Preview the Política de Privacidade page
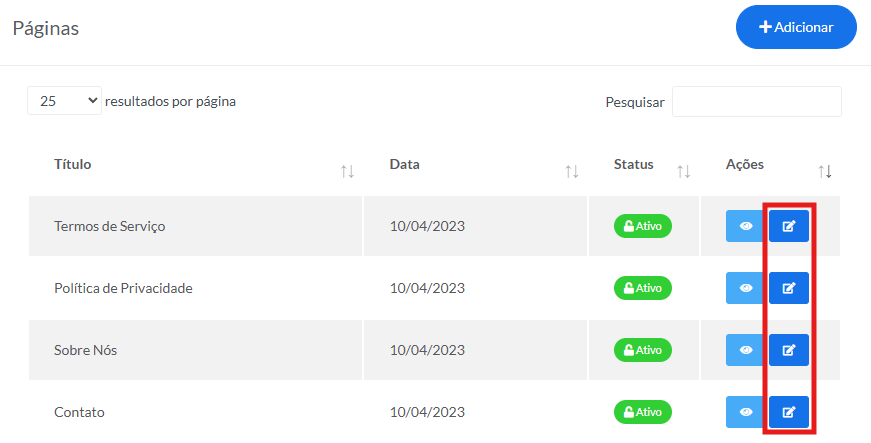The width and height of the screenshot is (871, 443). click(x=746, y=288)
